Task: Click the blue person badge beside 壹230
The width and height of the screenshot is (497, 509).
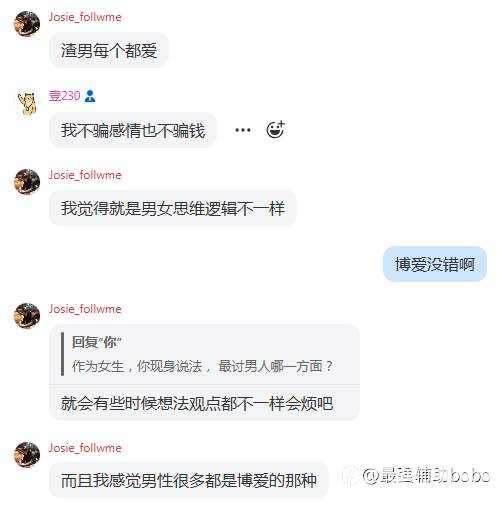Action: click(90, 96)
